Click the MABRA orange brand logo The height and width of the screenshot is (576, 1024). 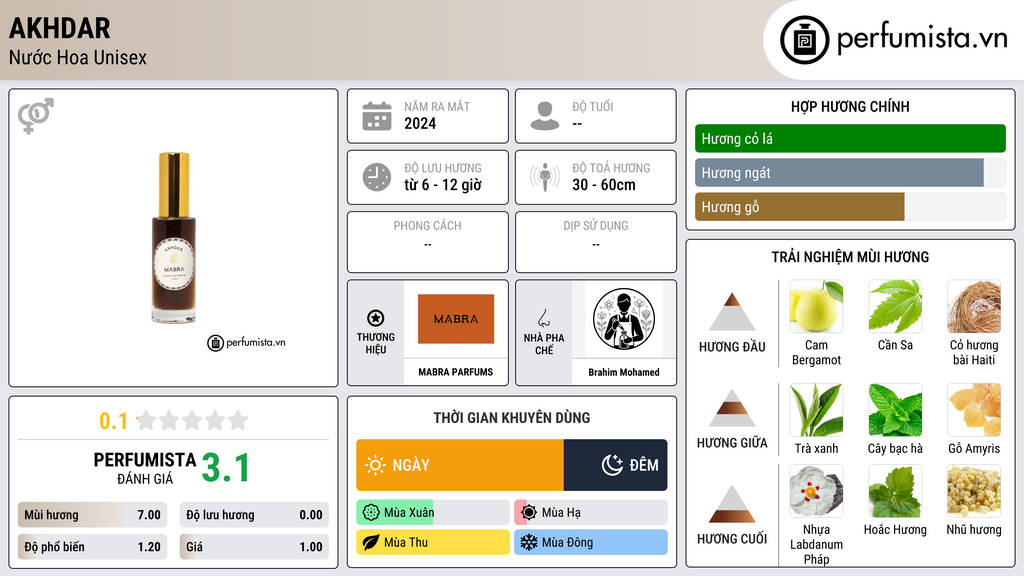(x=456, y=319)
